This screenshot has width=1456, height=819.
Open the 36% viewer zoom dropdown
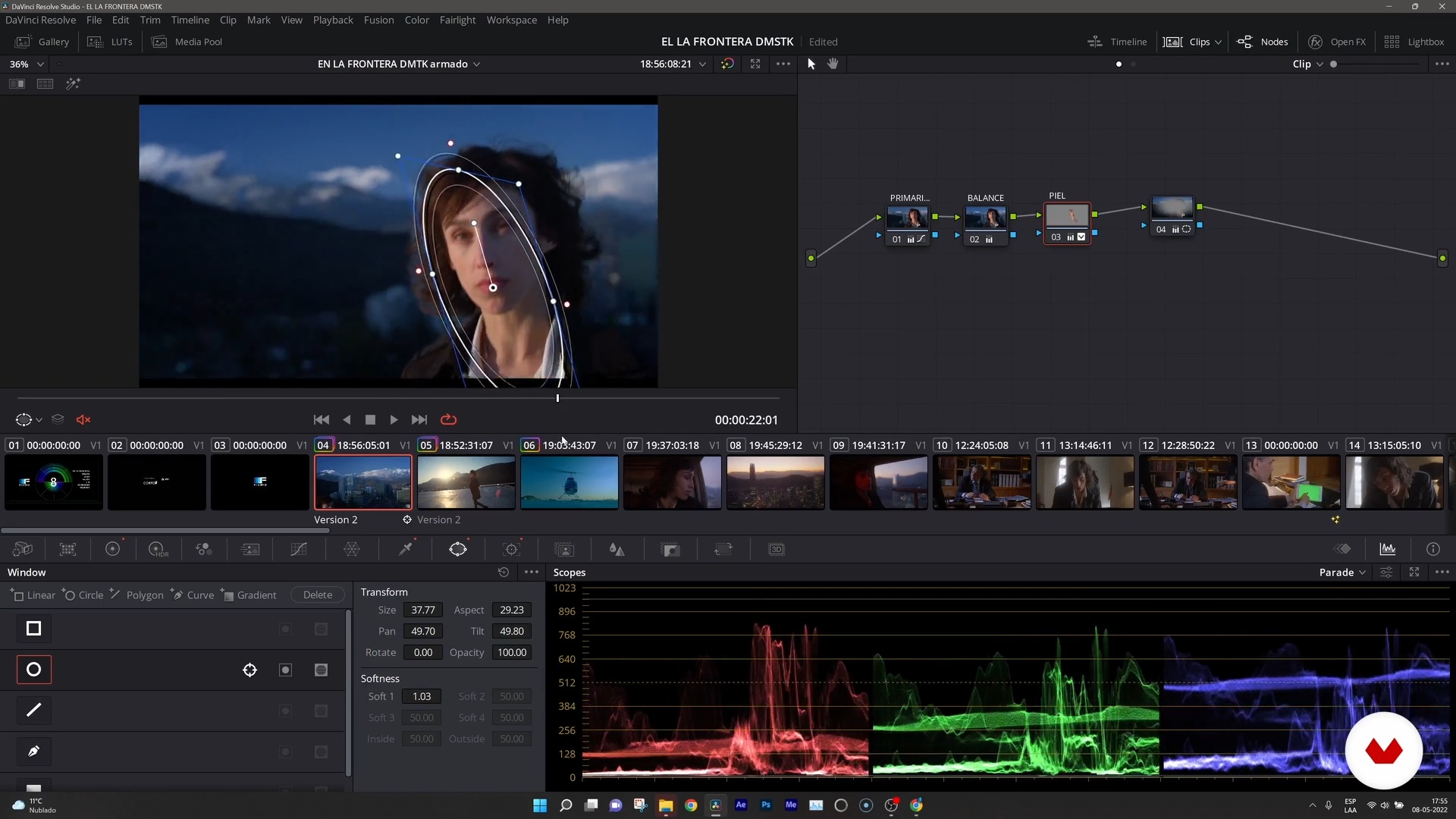point(27,64)
